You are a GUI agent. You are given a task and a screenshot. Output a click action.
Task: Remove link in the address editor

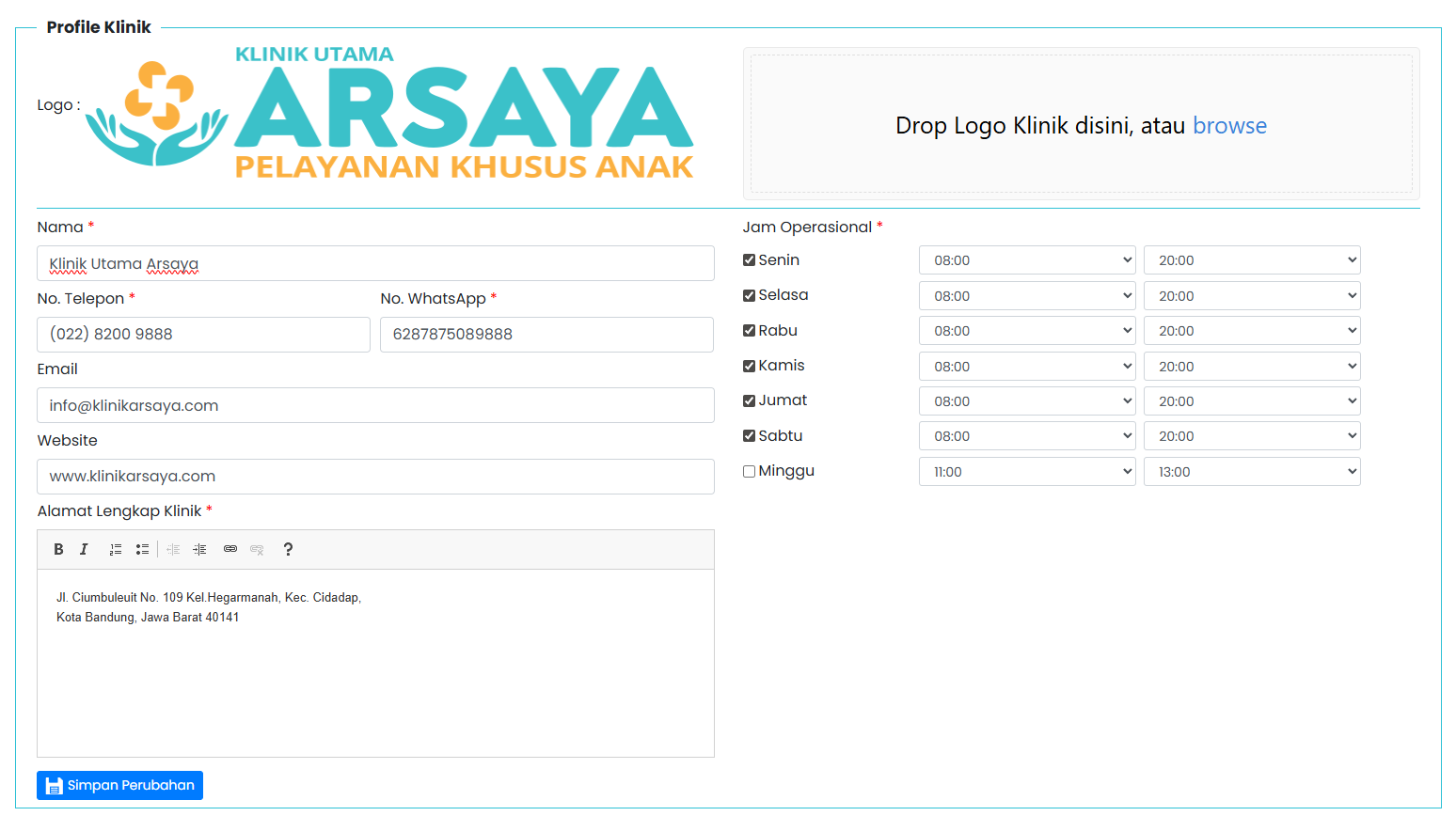(257, 549)
